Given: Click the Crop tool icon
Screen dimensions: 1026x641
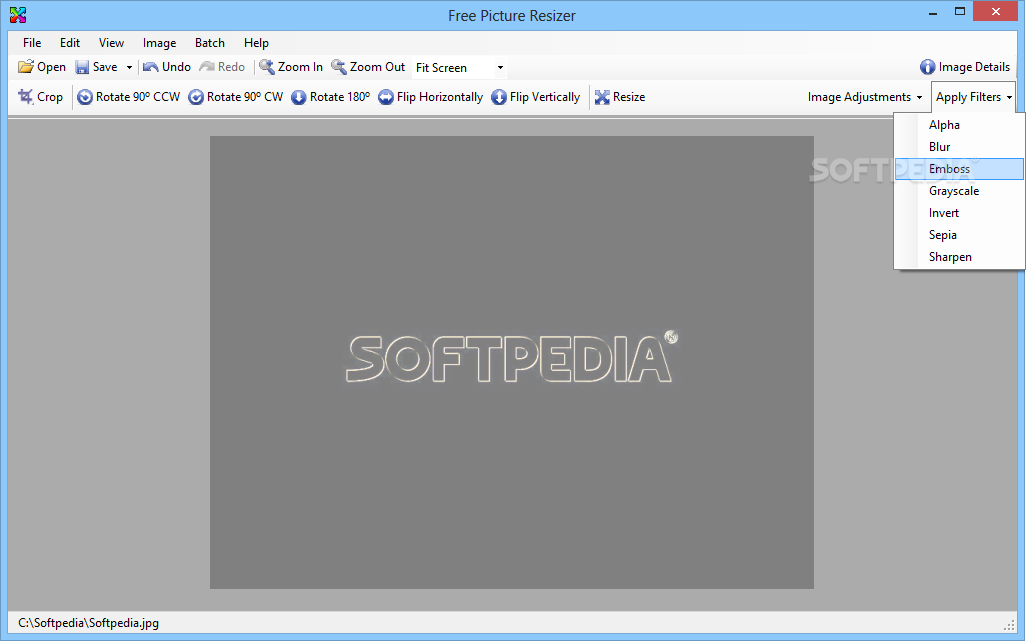Looking at the screenshot, I should (26, 97).
